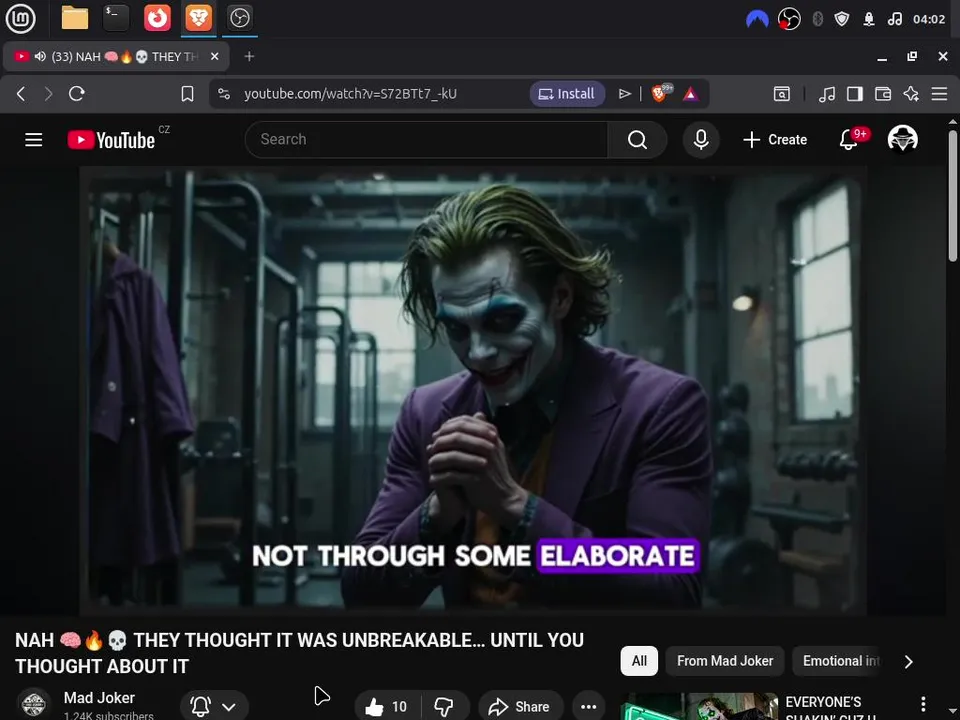The width and height of the screenshot is (960, 720).
Task: Open the notifications bell in the system tray
Action: (868, 19)
